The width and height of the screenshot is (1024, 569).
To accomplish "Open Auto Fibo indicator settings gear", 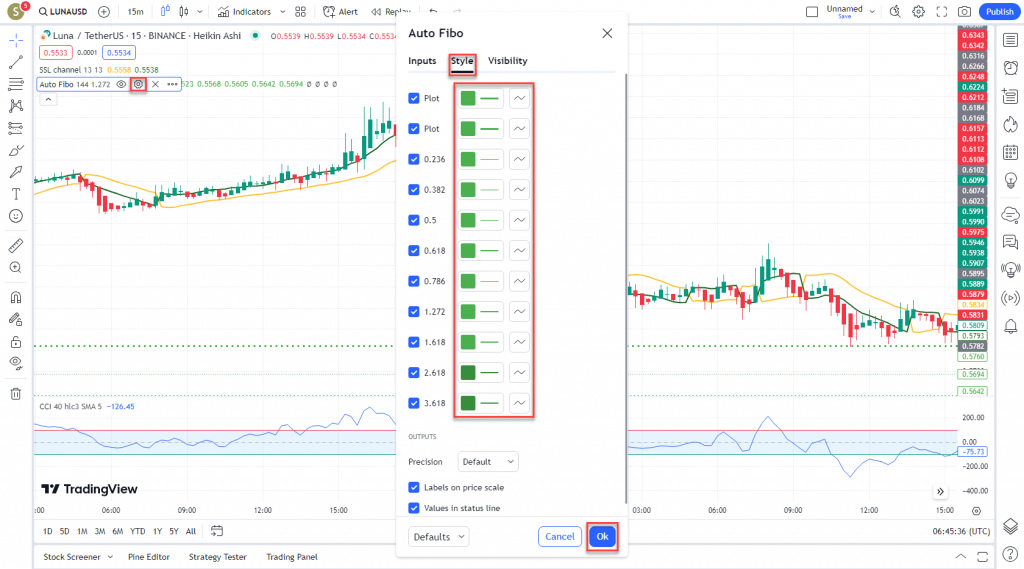I will click(x=138, y=84).
